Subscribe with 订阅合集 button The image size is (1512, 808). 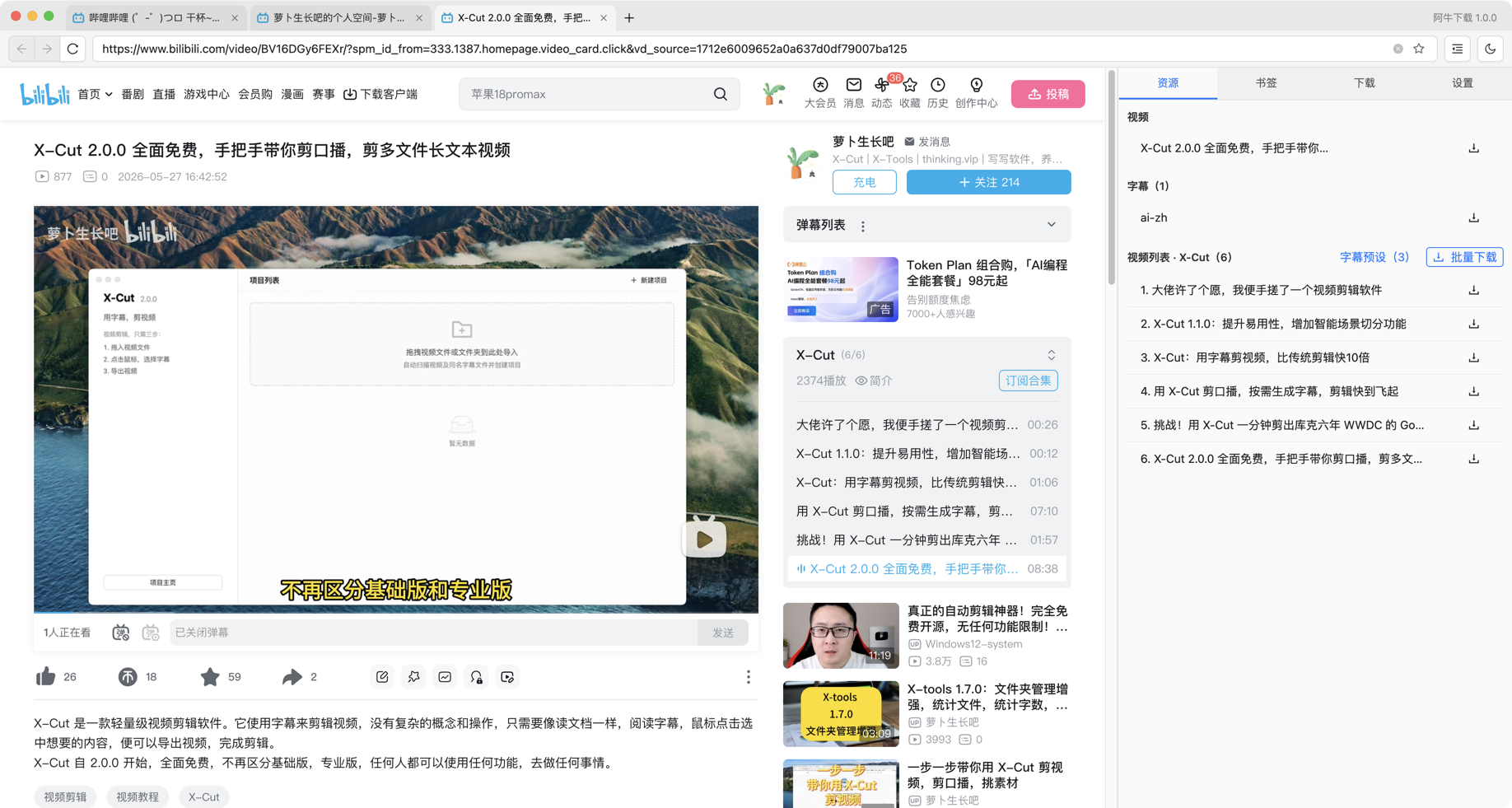(1028, 381)
